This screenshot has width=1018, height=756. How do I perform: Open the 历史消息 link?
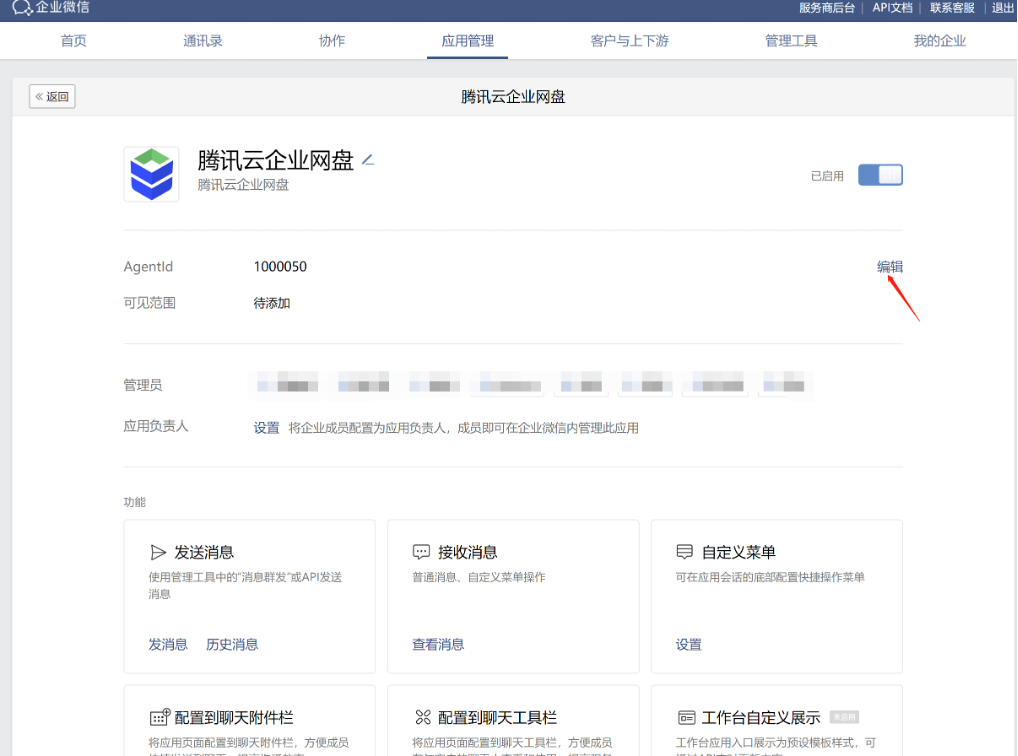pos(232,644)
